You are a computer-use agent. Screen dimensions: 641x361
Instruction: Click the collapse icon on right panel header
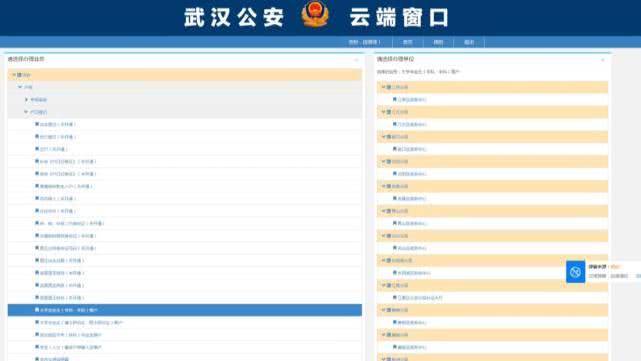[x=603, y=60]
